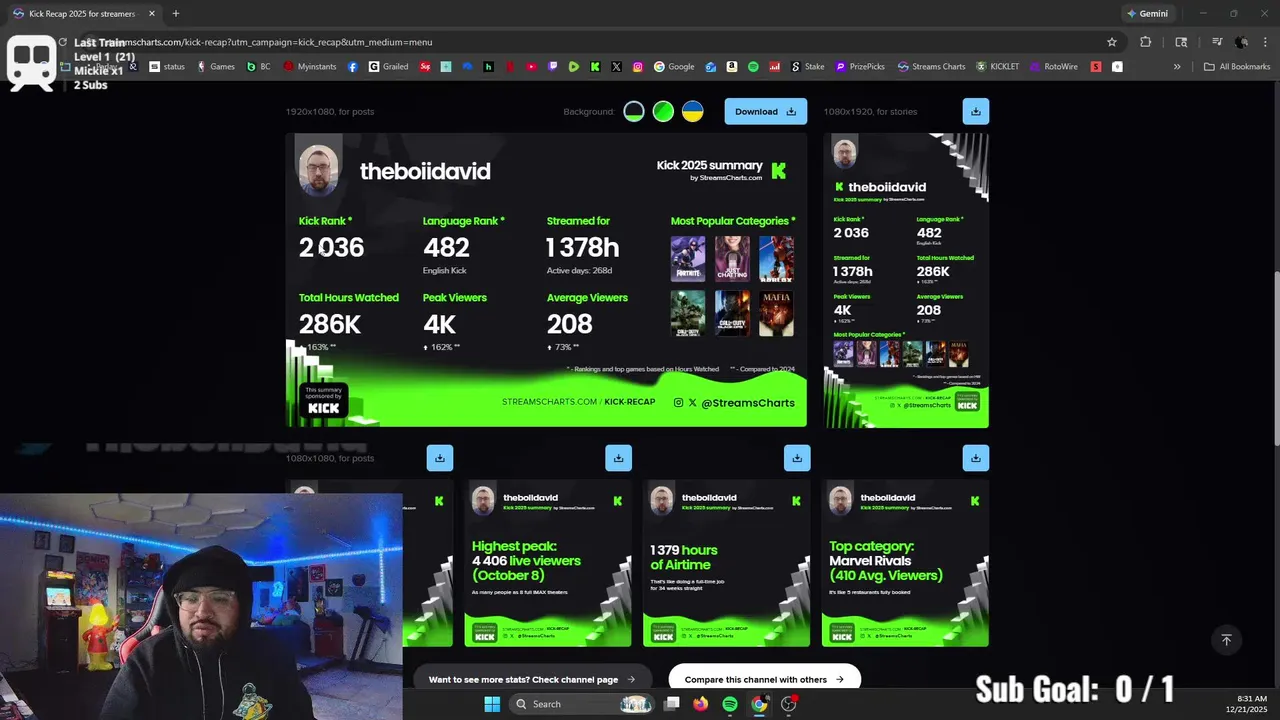Open a new browser tab
Image resolution: width=1280 pixels, height=720 pixels.
[x=175, y=14]
